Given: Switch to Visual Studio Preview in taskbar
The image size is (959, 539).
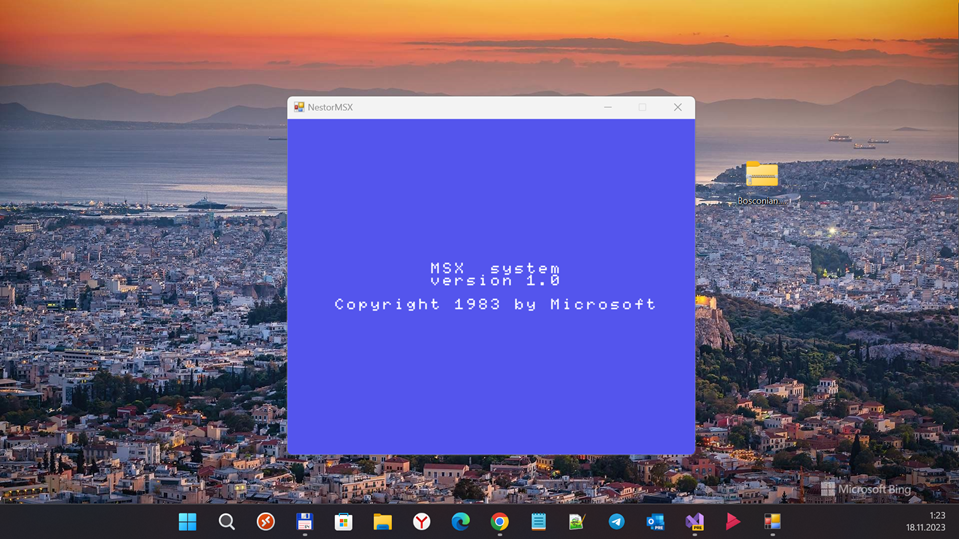Looking at the screenshot, I should (x=694, y=521).
